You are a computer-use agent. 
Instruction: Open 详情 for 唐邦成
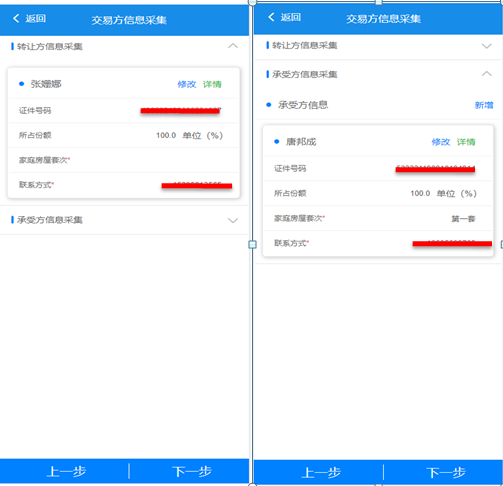(466, 142)
